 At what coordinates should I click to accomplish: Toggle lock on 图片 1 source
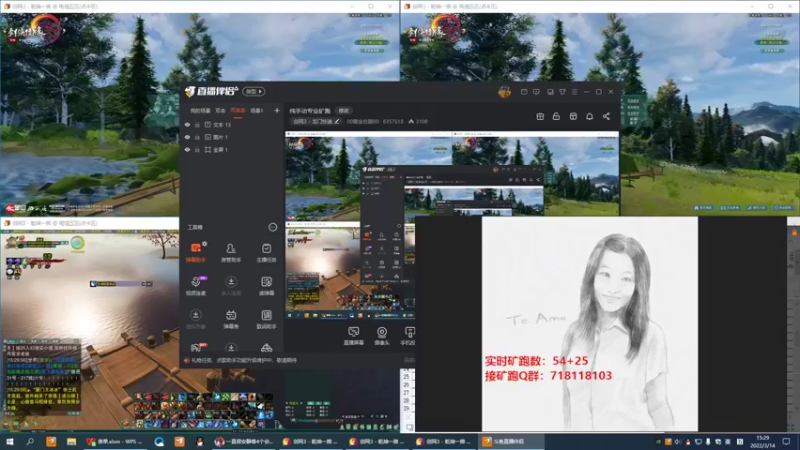pos(197,137)
